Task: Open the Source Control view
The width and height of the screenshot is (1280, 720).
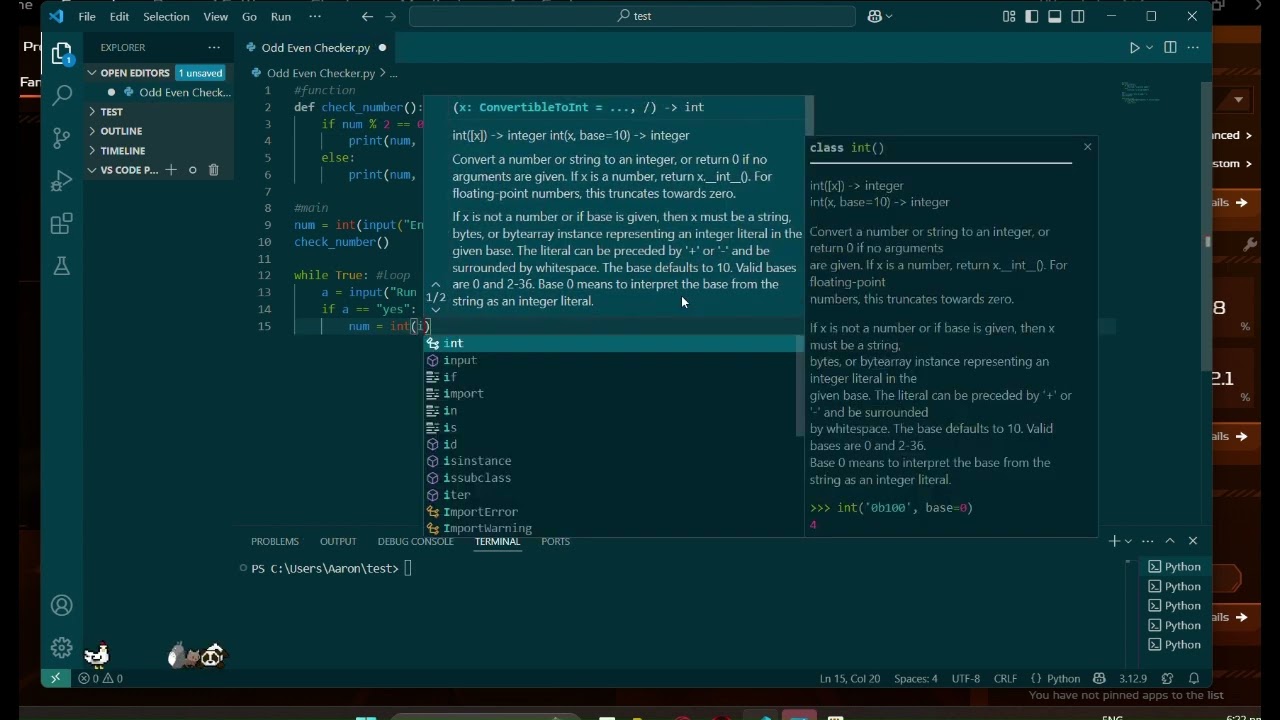Action: click(62, 138)
